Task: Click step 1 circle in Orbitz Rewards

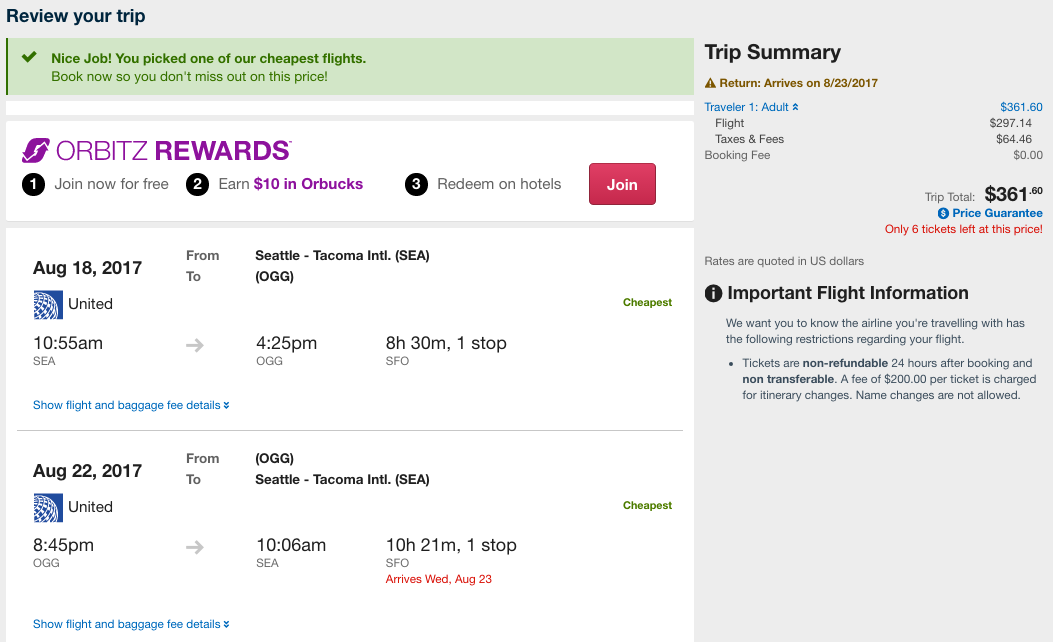Action: click(x=34, y=184)
